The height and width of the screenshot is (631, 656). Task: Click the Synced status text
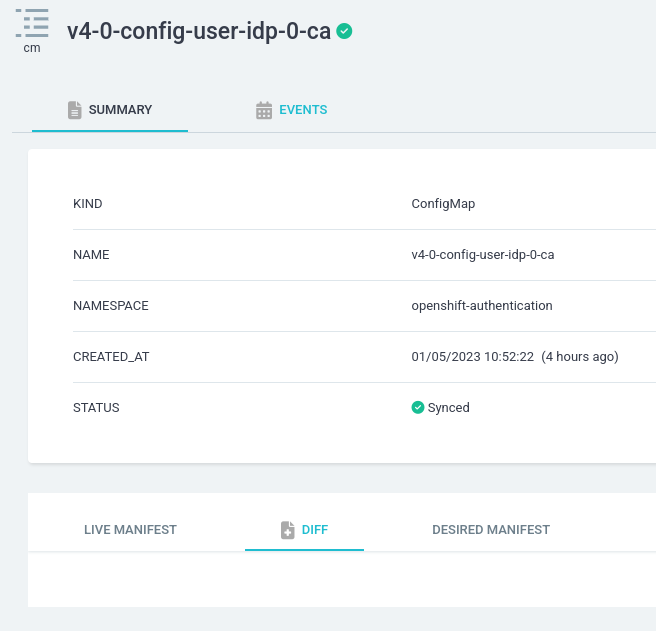pos(448,408)
